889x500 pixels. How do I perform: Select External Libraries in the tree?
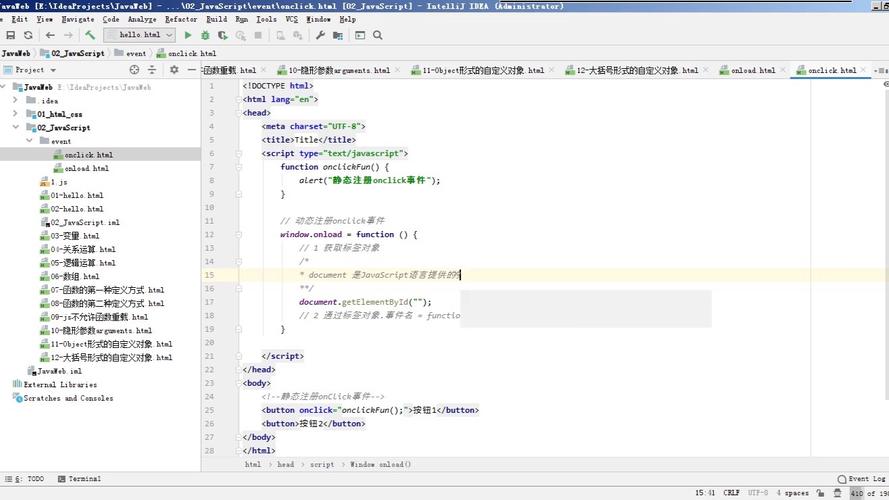pyautogui.click(x=60, y=384)
